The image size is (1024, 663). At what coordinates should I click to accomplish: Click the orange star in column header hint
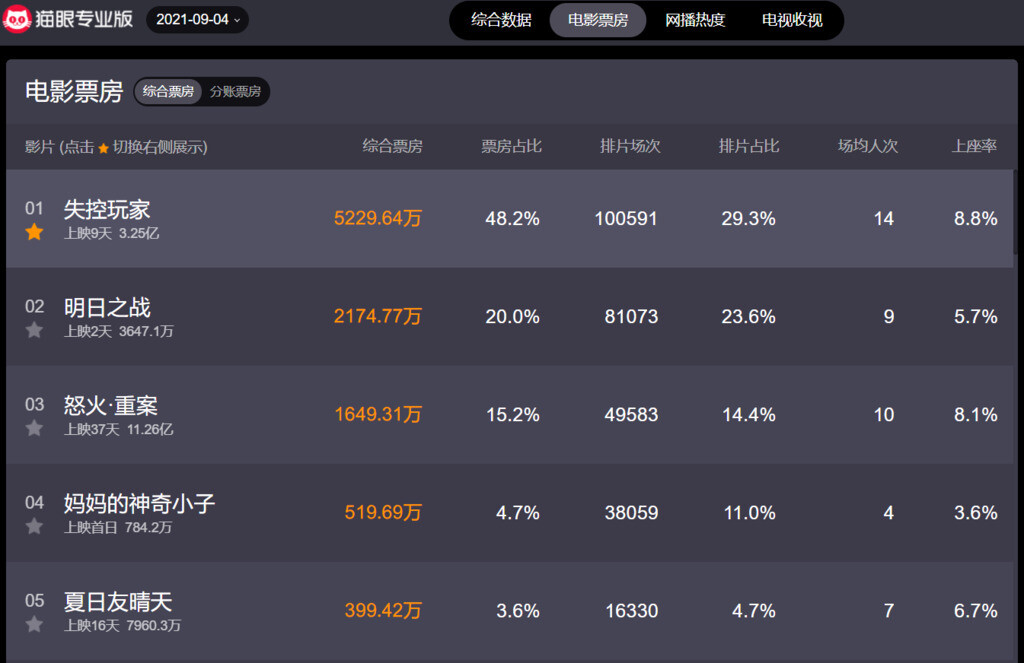tap(103, 148)
